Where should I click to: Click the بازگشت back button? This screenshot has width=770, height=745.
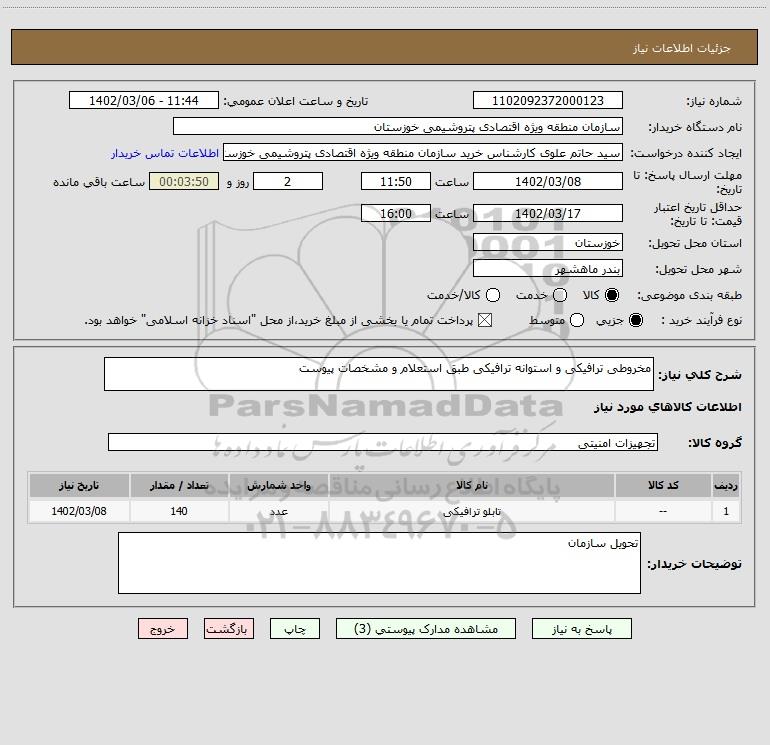pos(229,629)
